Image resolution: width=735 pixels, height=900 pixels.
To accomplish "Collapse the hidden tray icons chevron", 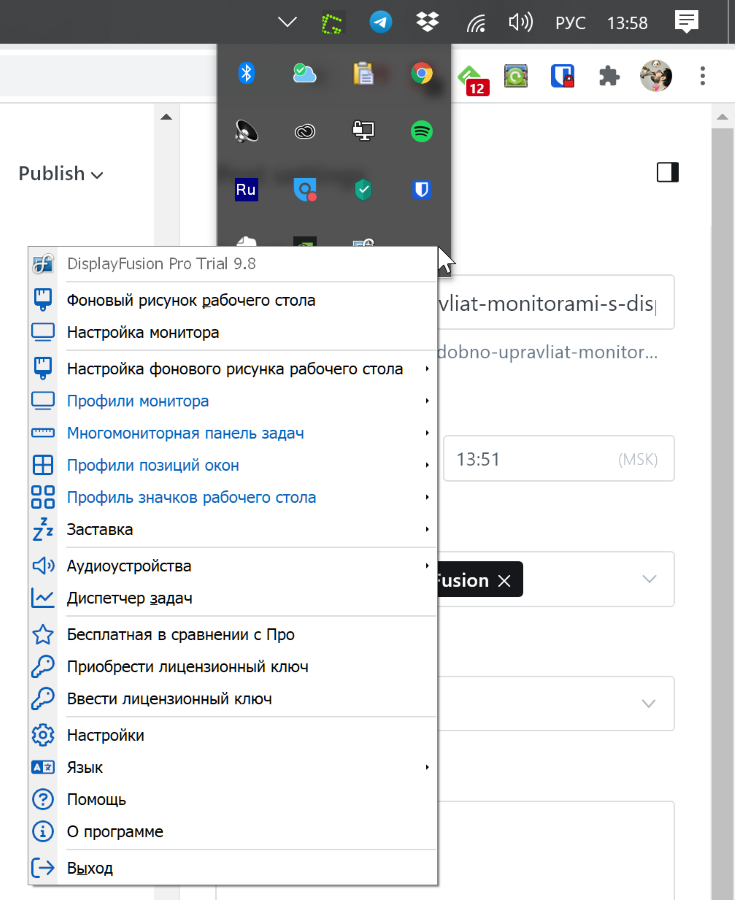I will pos(287,22).
